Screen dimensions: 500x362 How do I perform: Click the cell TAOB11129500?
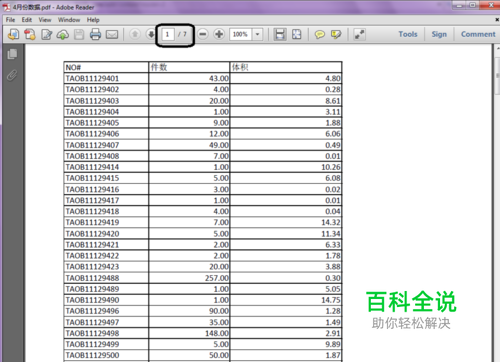point(106,355)
